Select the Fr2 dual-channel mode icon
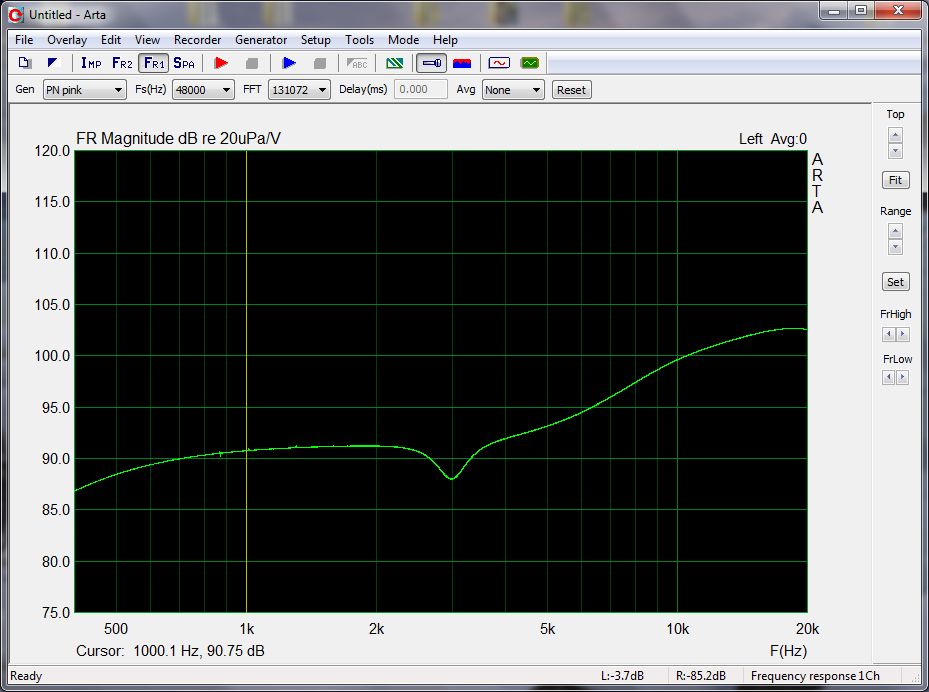 [x=122, y=63]
